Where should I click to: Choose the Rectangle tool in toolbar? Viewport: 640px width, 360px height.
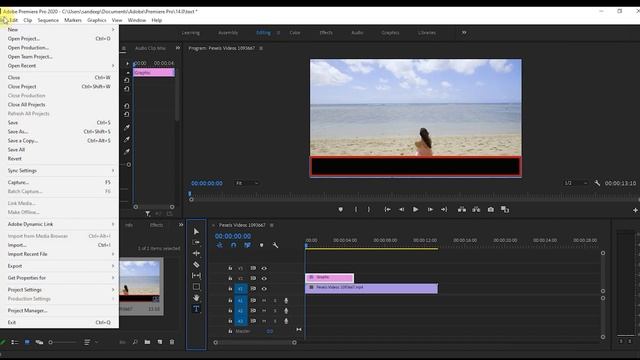tap(196, 287)
